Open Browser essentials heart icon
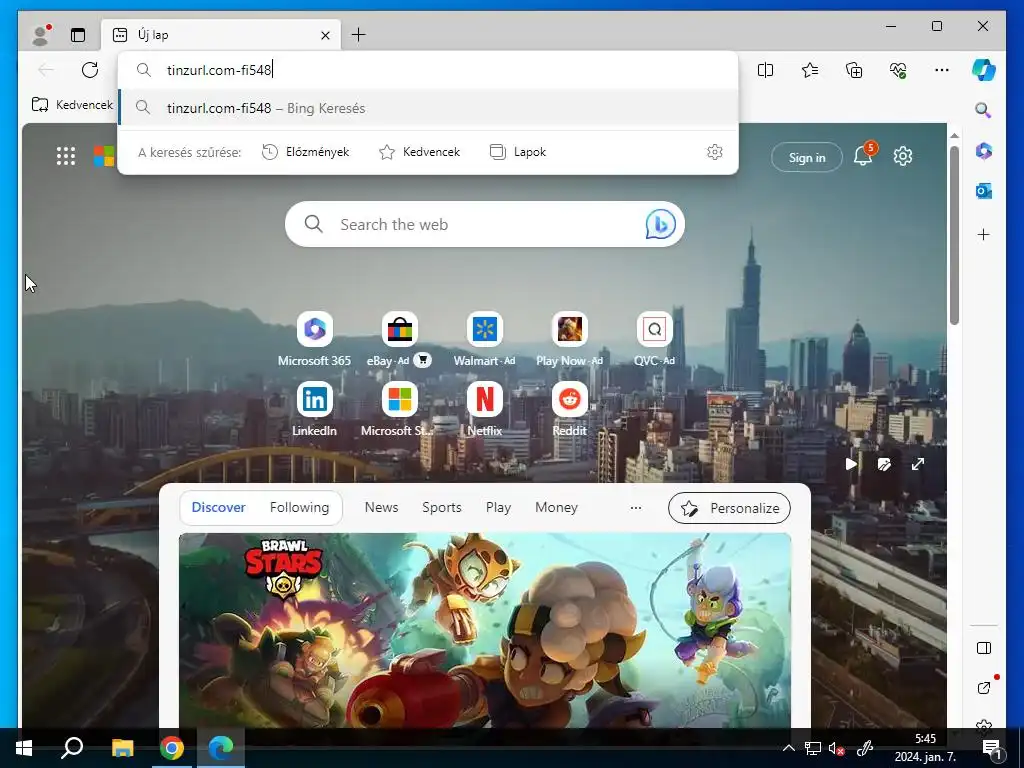This screenshot has width=1024, height=768. pyautogui.click(x=898, y=70)
